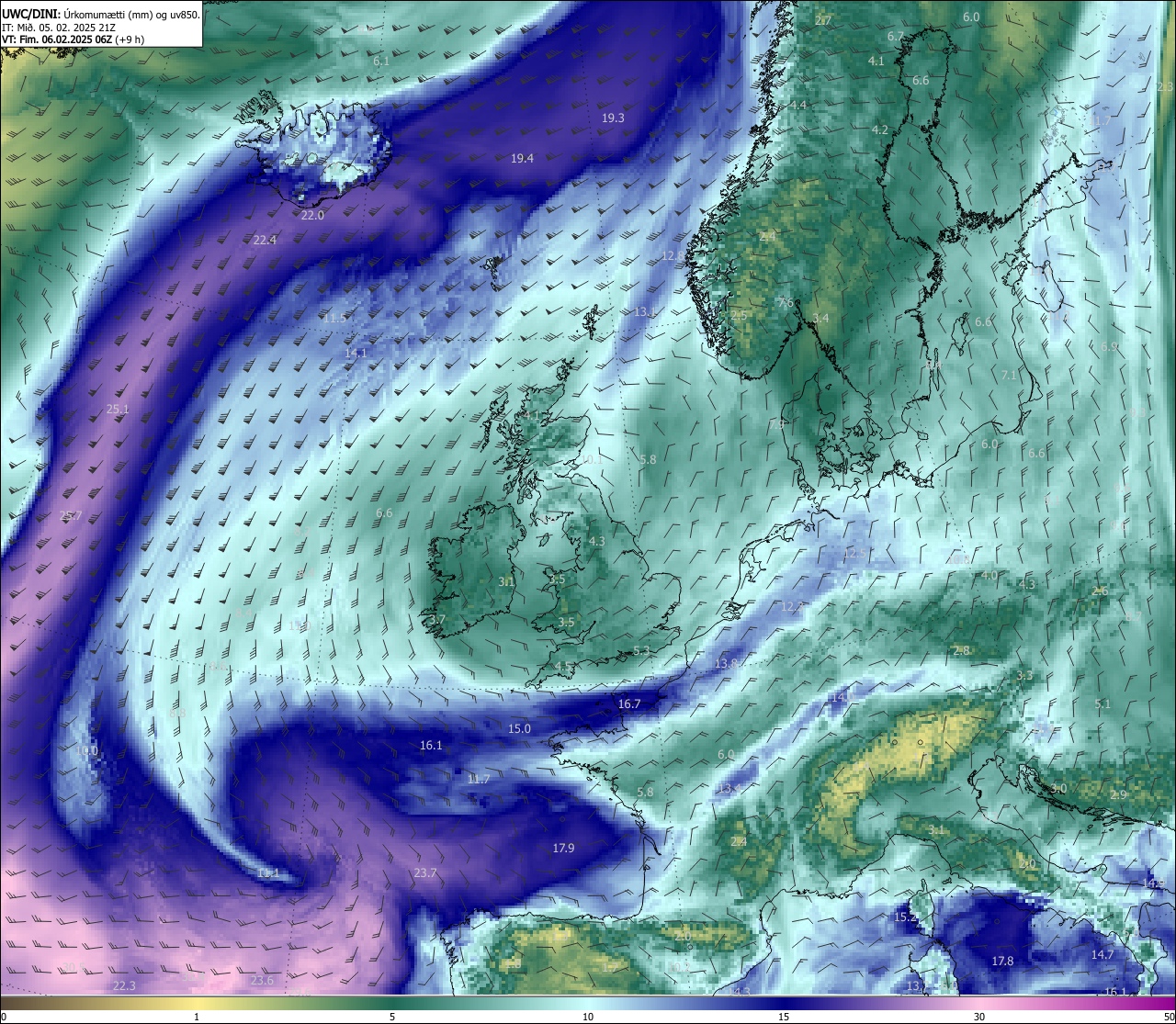This screenshot has height=1024, width=1176.
Task: Click the 11.5 value southeast of Iceland
Action: tap(334, 318)
